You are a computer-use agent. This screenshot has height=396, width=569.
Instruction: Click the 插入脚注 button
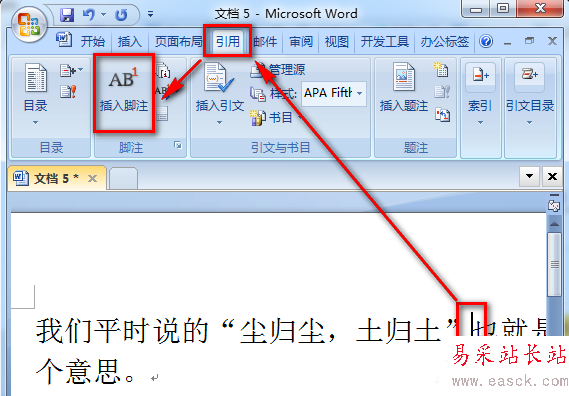[124, 93]
